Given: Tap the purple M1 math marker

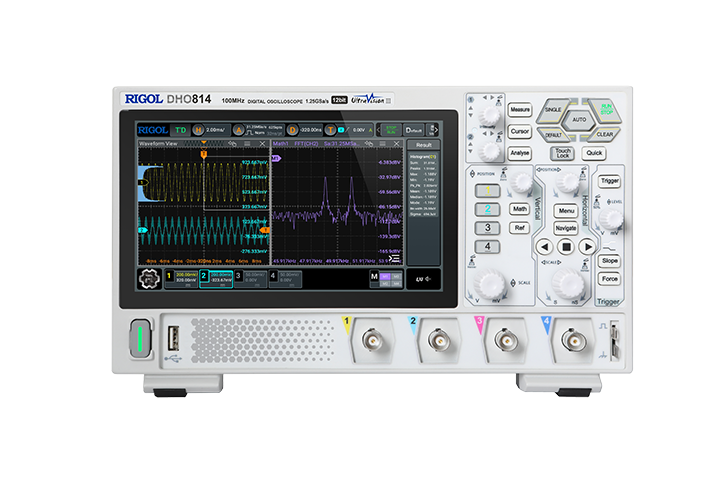Looking at the screenshot, I should 276,158.
